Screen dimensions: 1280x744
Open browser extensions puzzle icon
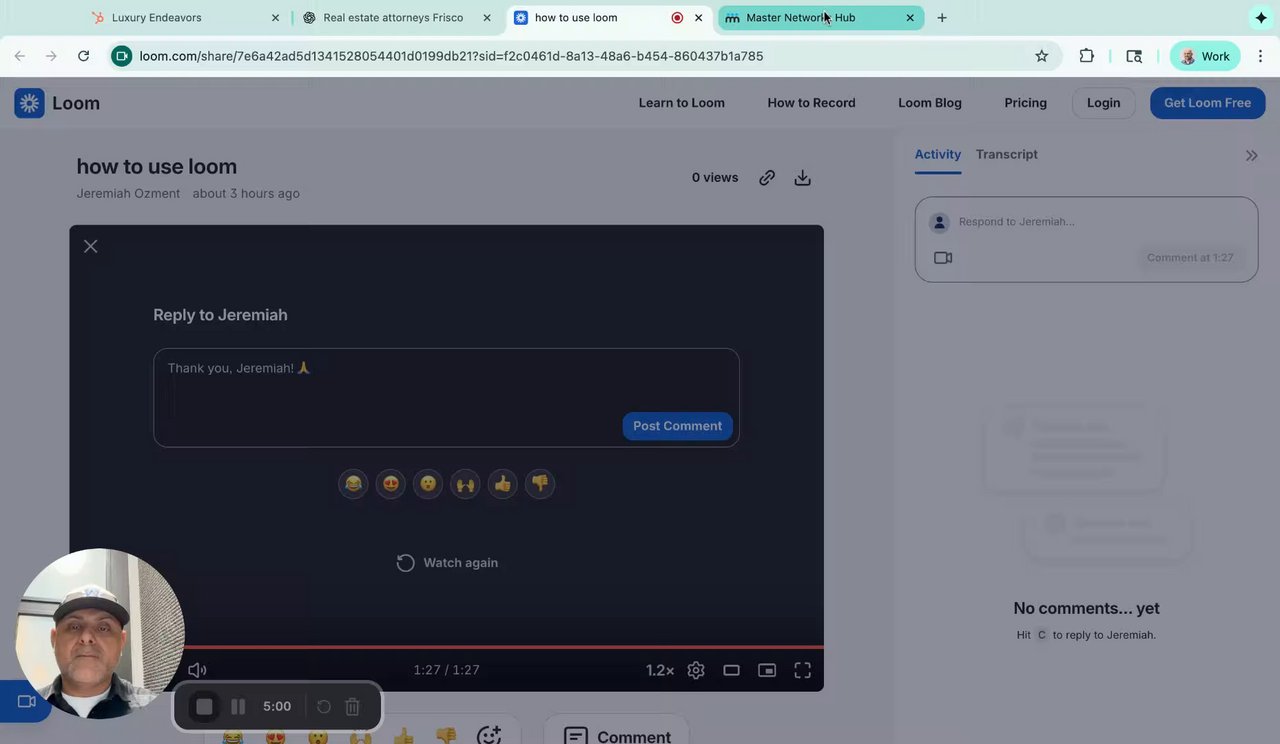pyautogui.click(x=1087, y=56)
